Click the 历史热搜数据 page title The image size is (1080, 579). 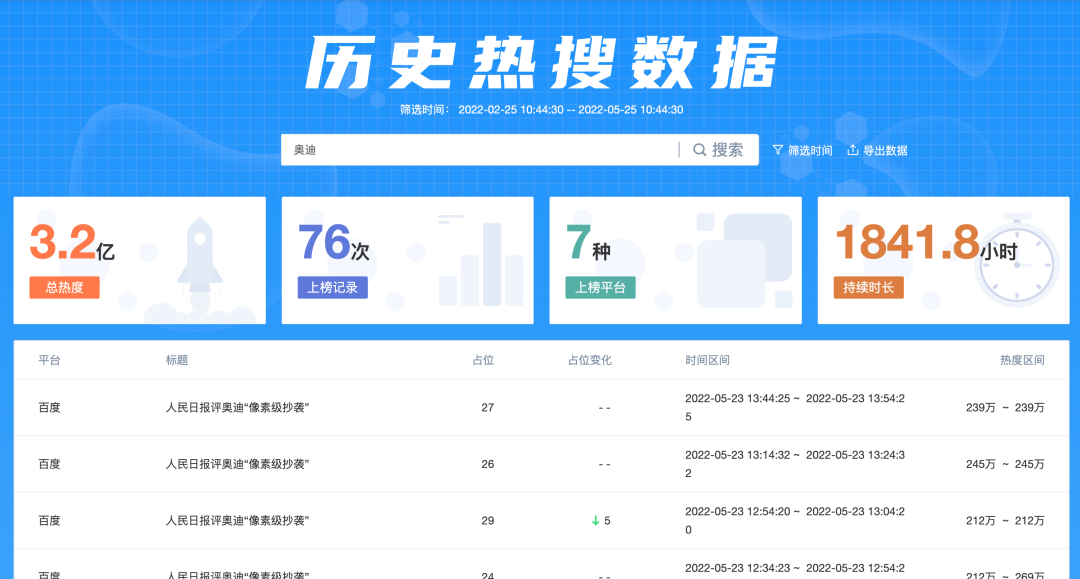coord(541,63)
